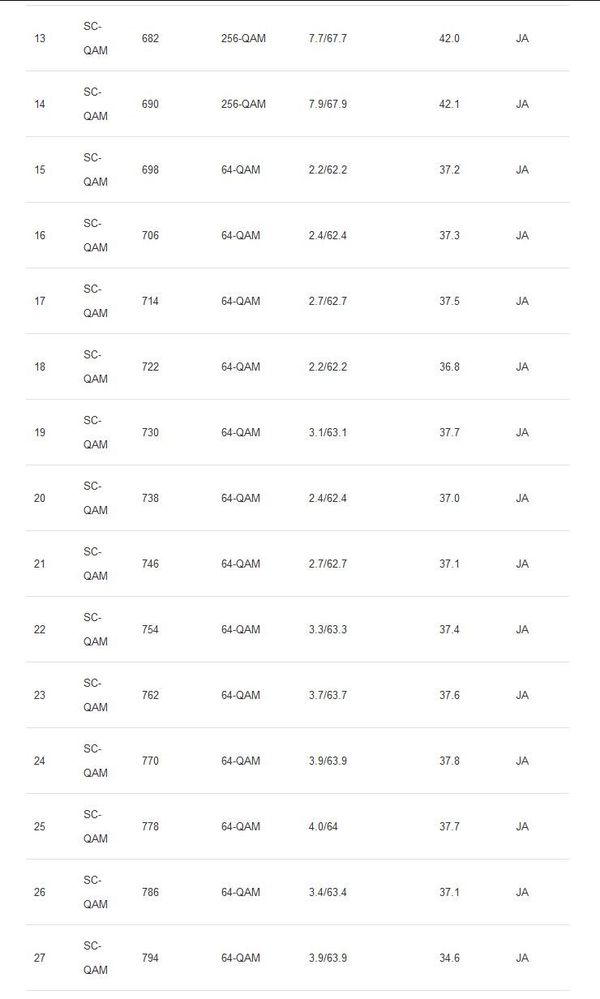The height and width of the screenshot is (999, 600).
Task: Click power value 4.0/64 for channel 25
Action: point(324,826)
